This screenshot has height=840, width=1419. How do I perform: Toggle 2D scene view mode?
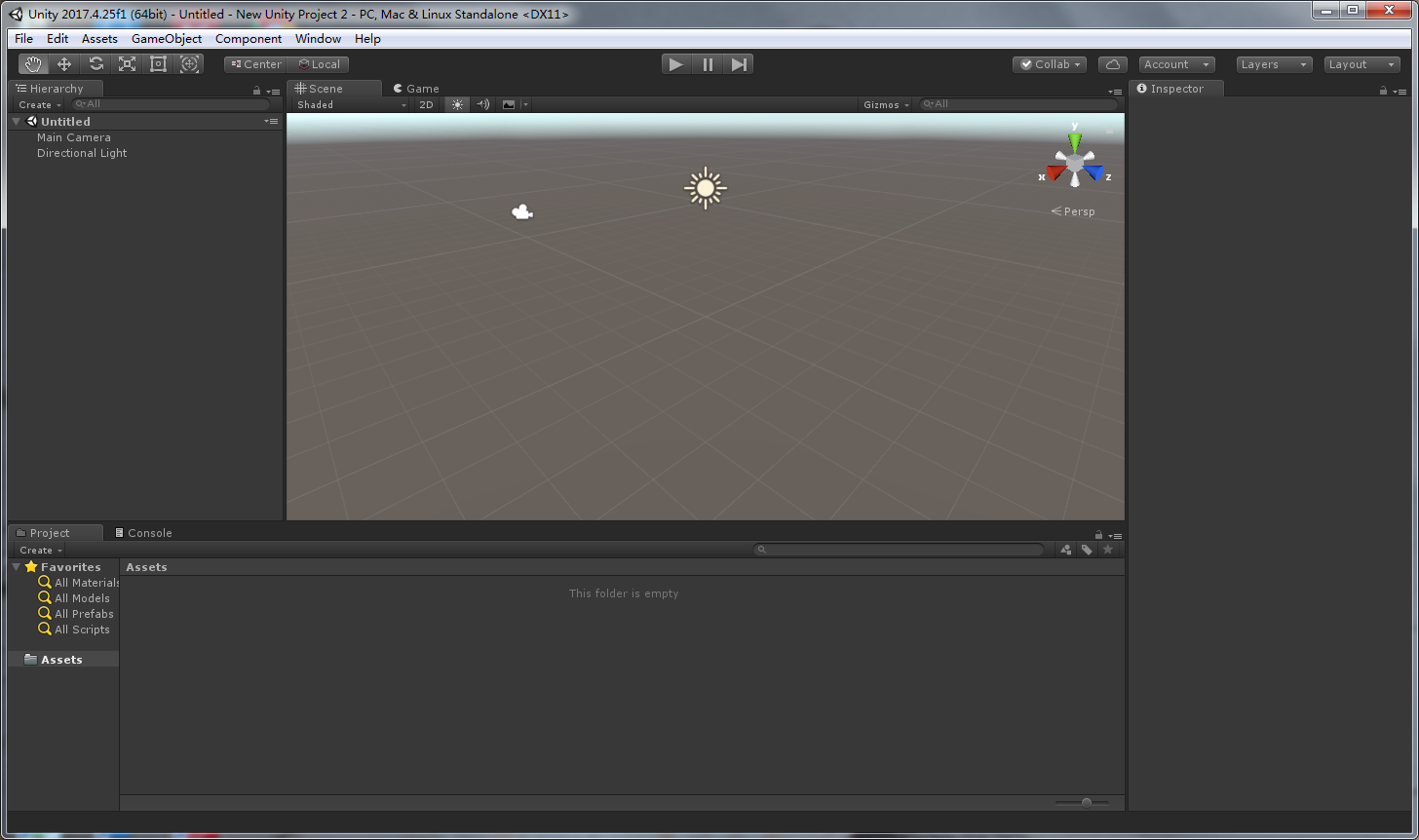point(426,104)
